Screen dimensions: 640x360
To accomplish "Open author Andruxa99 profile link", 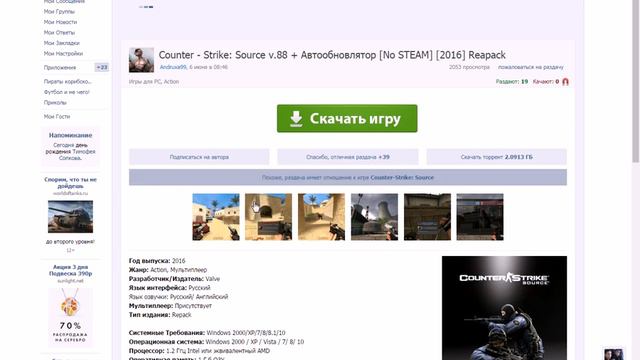I will point(173,67).
